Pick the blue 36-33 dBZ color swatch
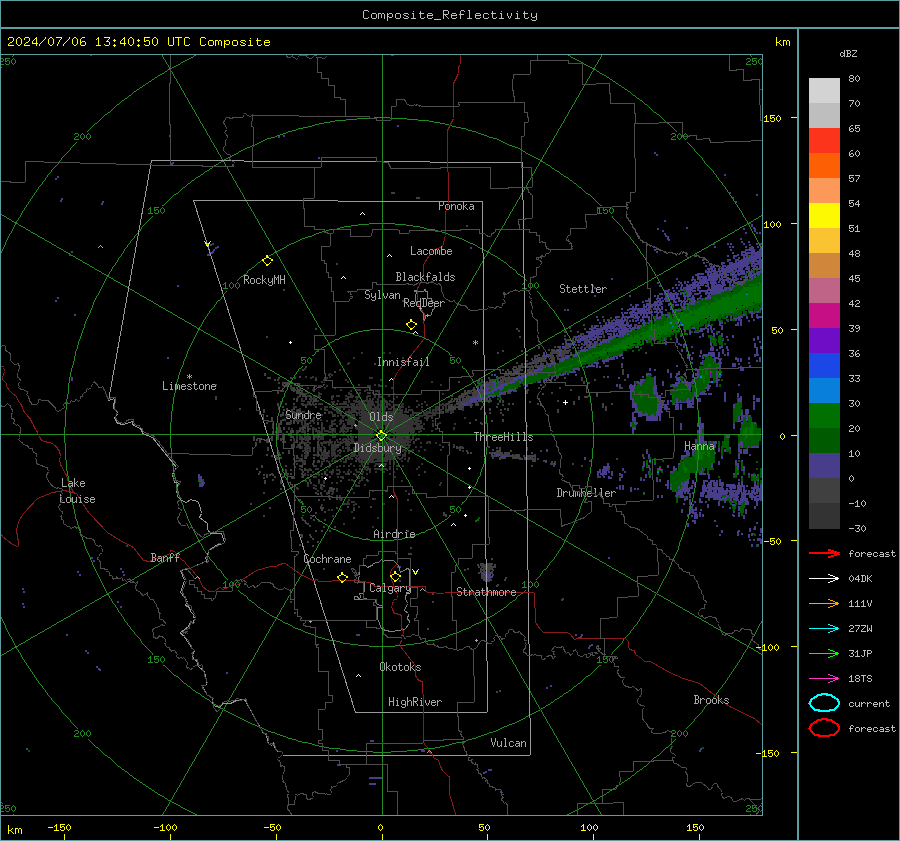Image resolution: width=900 pixels, height=841 pixels. pyautogui.click(x=824, y=366)
